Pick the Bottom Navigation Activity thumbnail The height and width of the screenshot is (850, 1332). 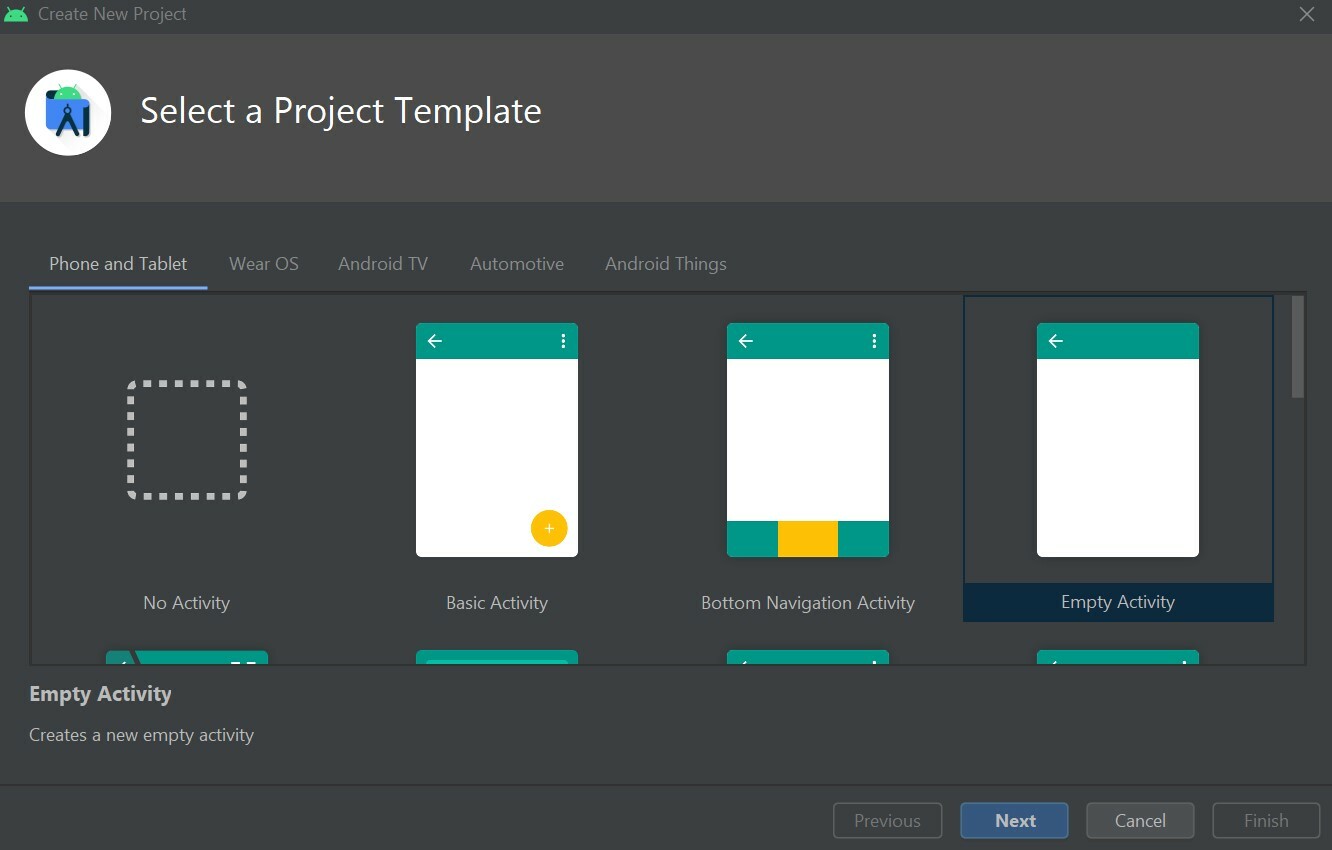(x=808, y=440)
